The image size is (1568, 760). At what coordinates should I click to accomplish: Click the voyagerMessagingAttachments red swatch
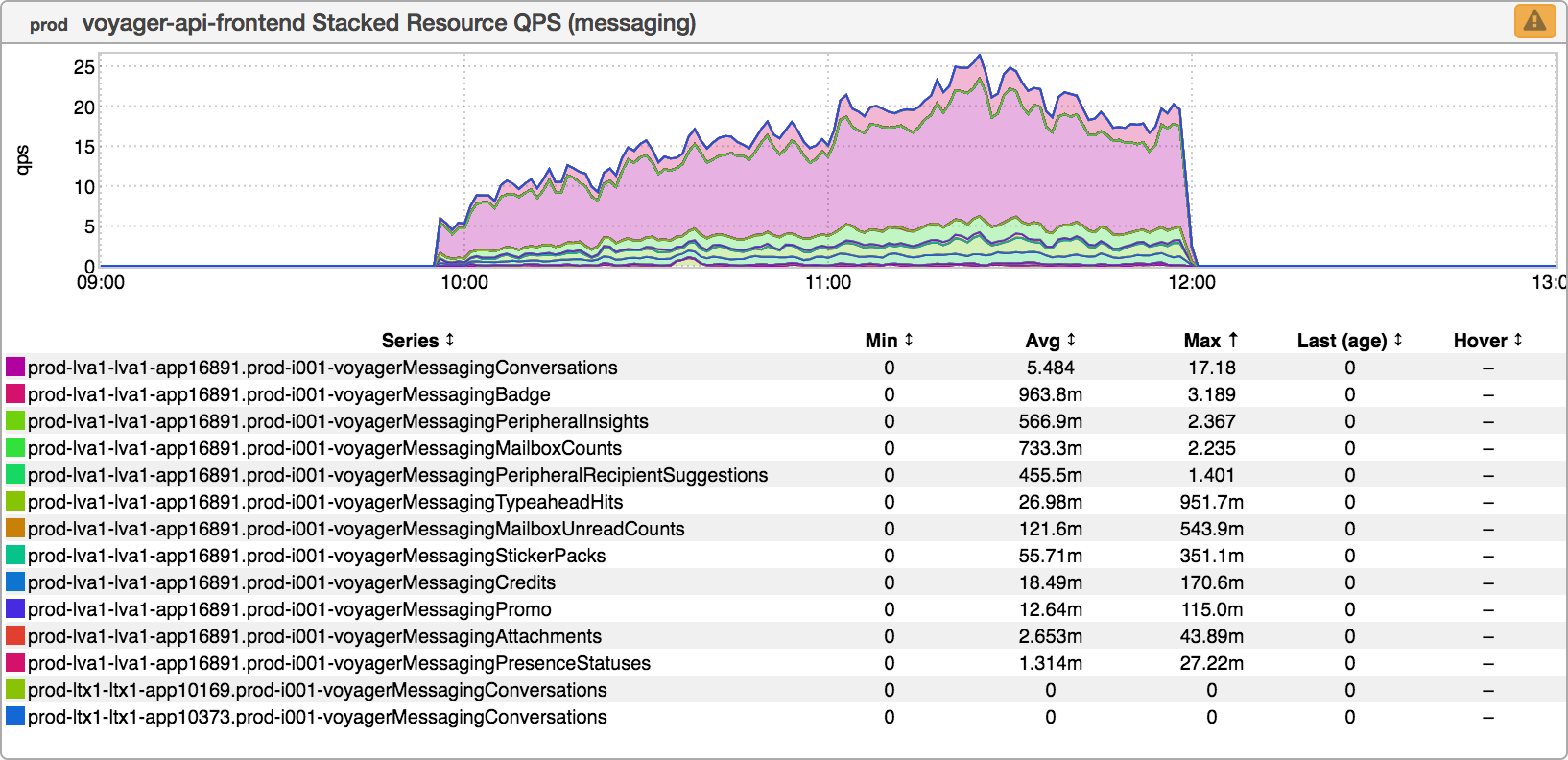15,636
